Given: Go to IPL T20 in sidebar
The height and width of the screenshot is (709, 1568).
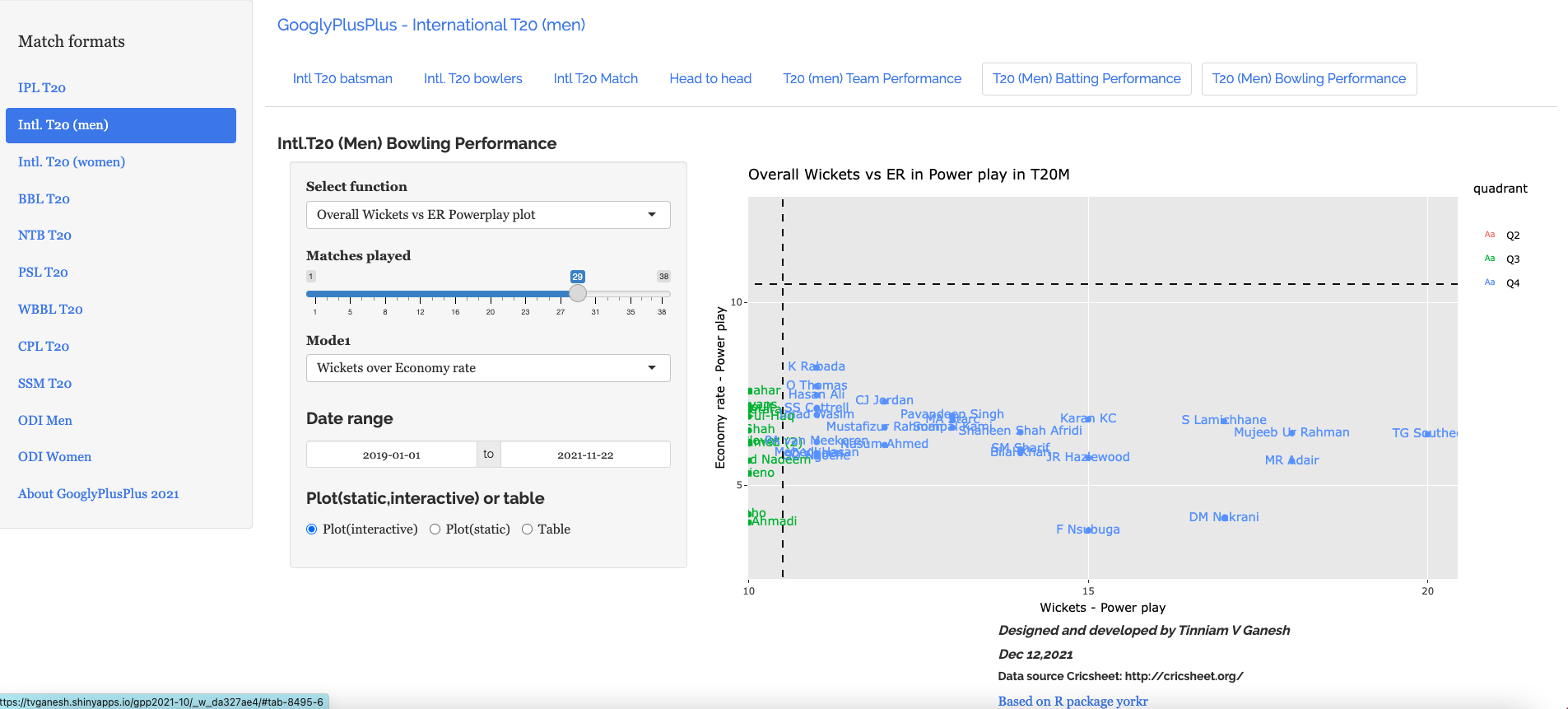Looking at the screenshot, I should [42, 88].
